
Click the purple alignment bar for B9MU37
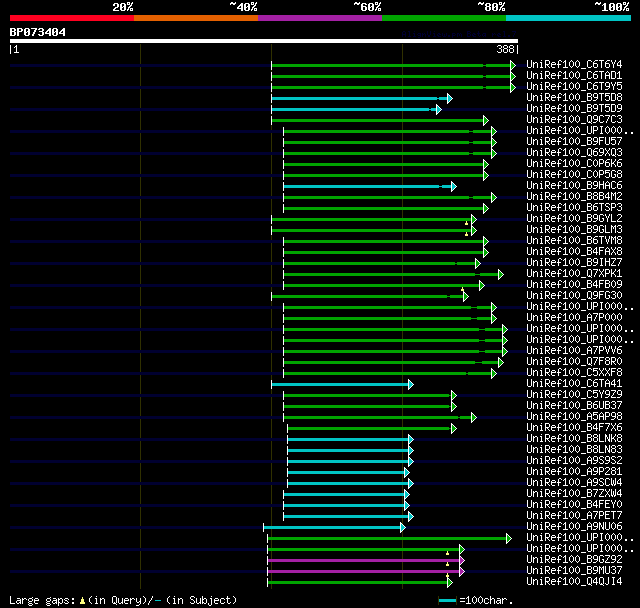(x=366, y=572)
